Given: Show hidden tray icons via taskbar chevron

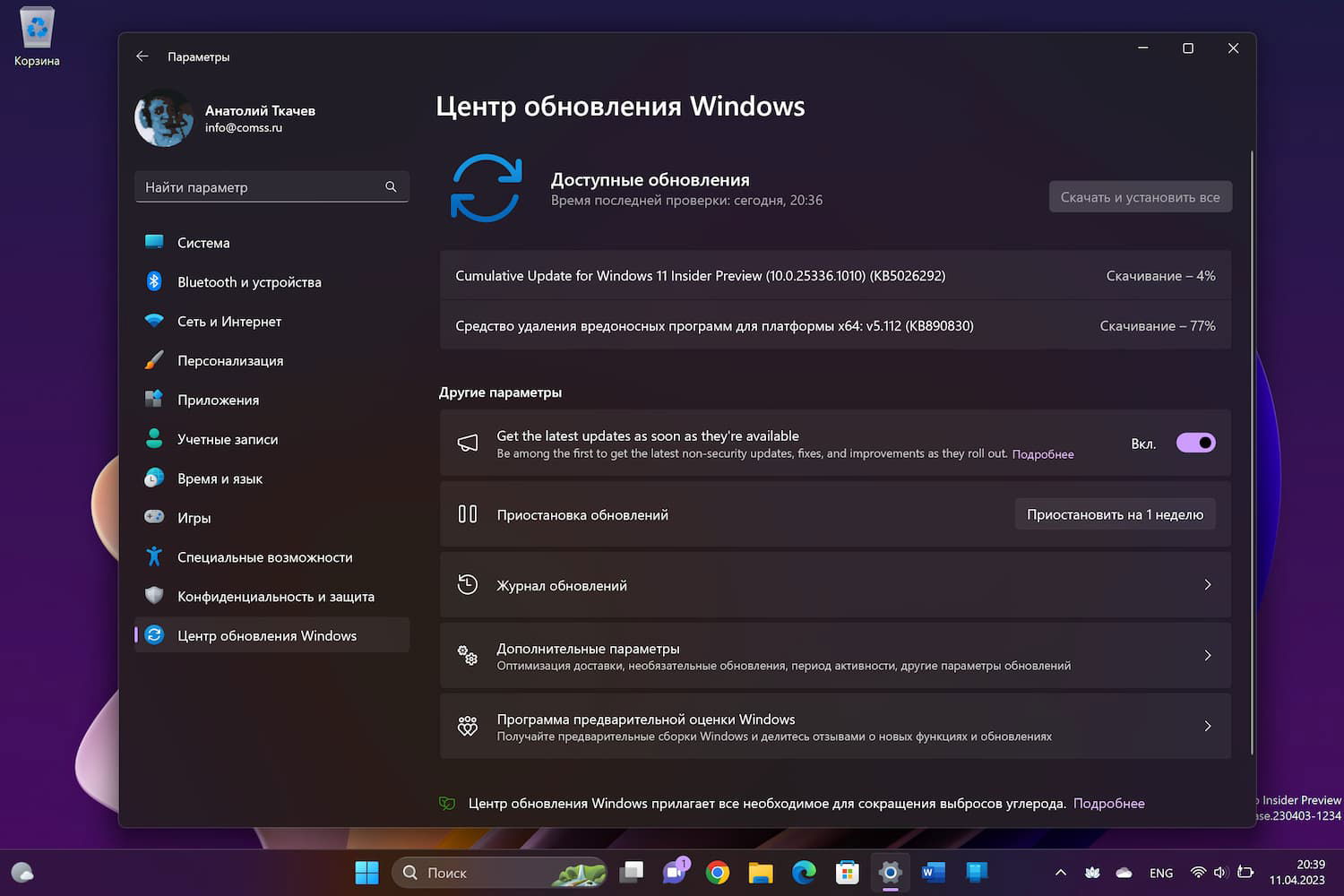Looking at the screenshot, I should tap(1061, 873).
